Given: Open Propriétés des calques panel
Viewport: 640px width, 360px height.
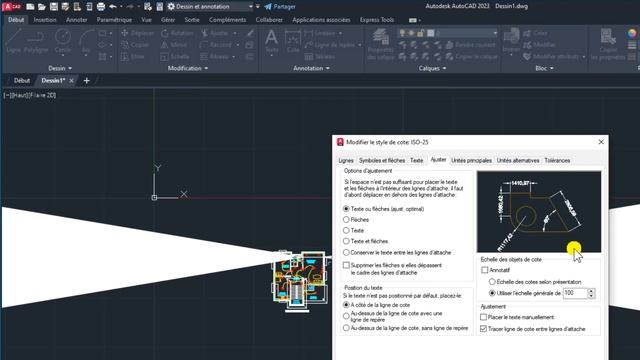Looking at the screenshot, I should 380,44.
